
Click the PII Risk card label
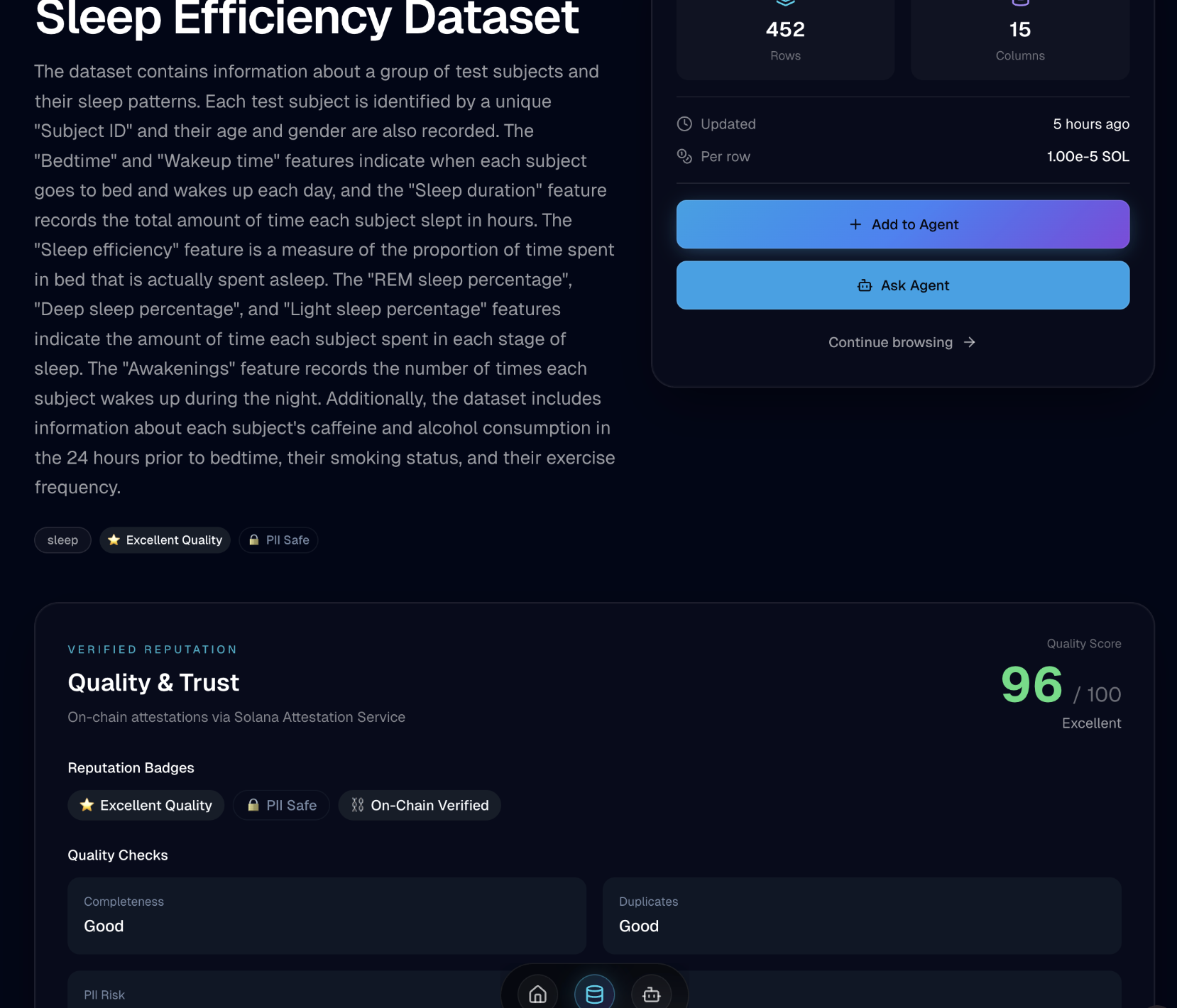pos(104,995)
